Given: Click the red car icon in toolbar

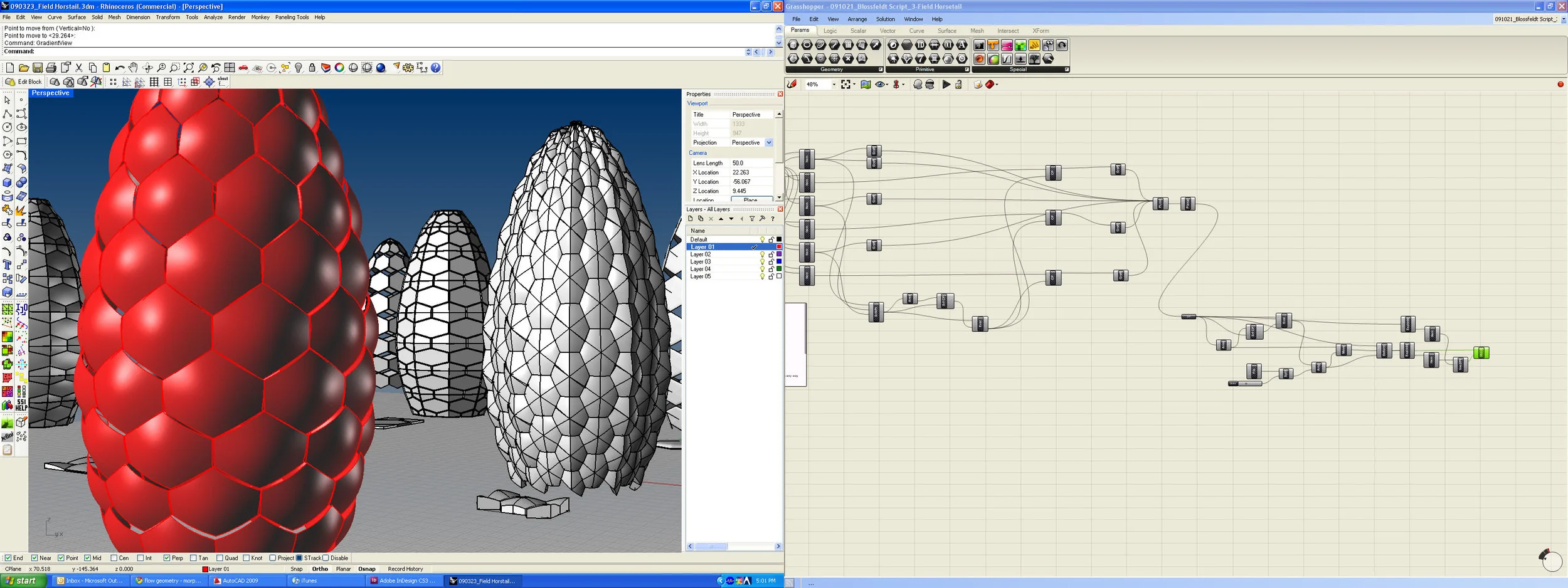Looking at the screenshot, I should pos(243,68).
